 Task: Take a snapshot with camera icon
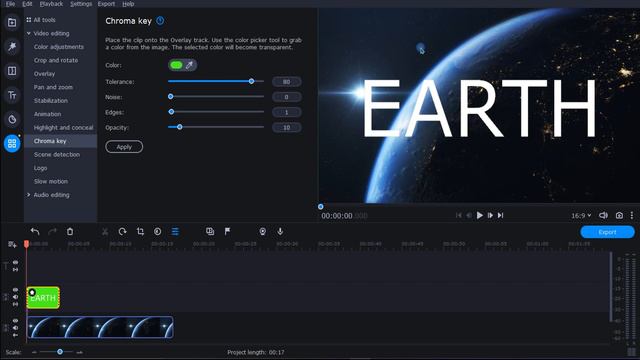619,215
